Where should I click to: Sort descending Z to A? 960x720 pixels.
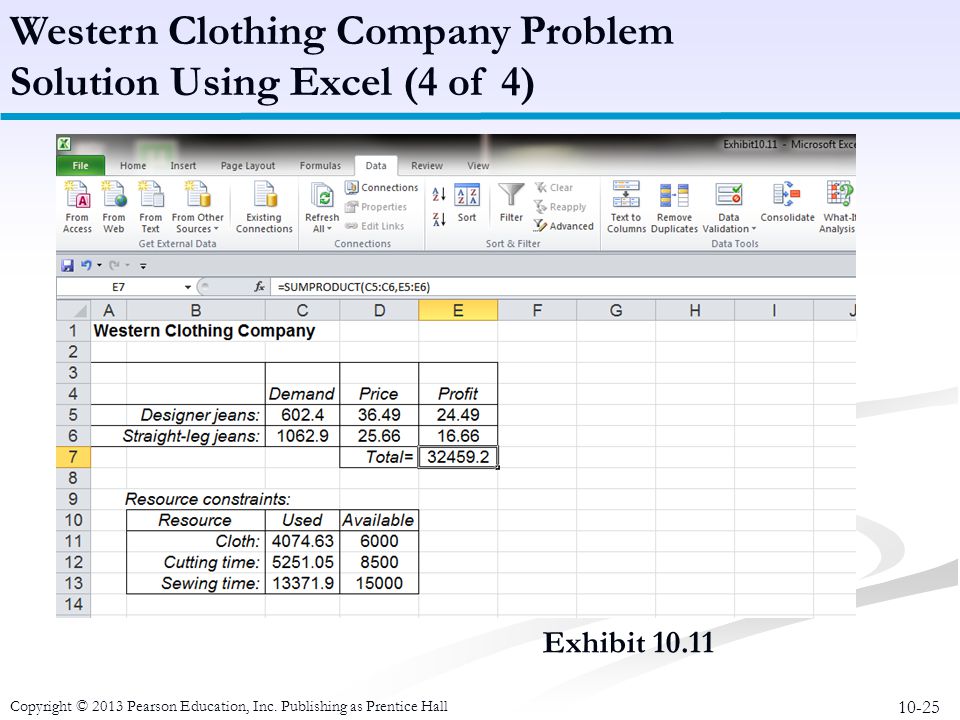[x=439, y=219]
